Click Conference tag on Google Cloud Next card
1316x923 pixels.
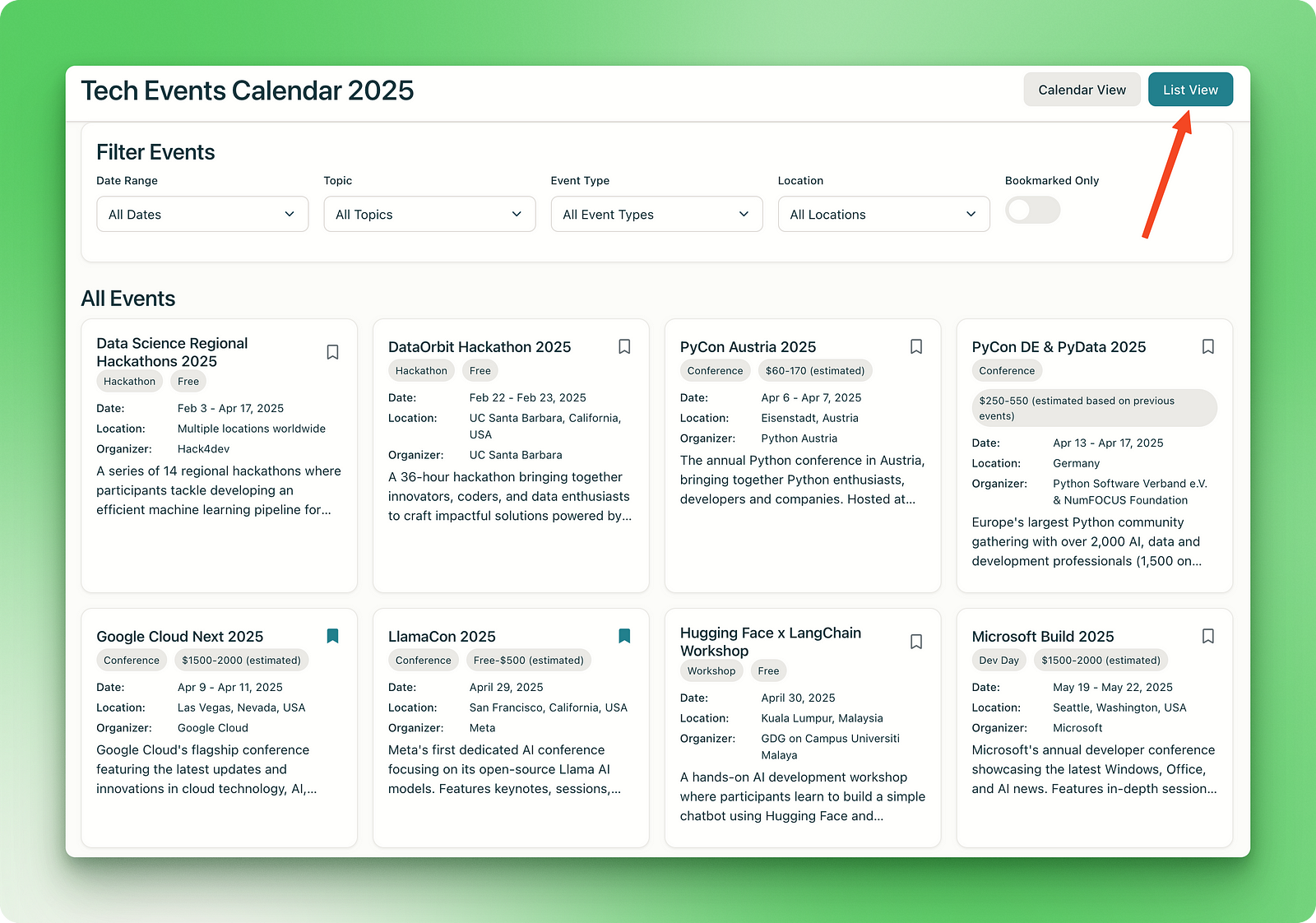pos(132,661)
